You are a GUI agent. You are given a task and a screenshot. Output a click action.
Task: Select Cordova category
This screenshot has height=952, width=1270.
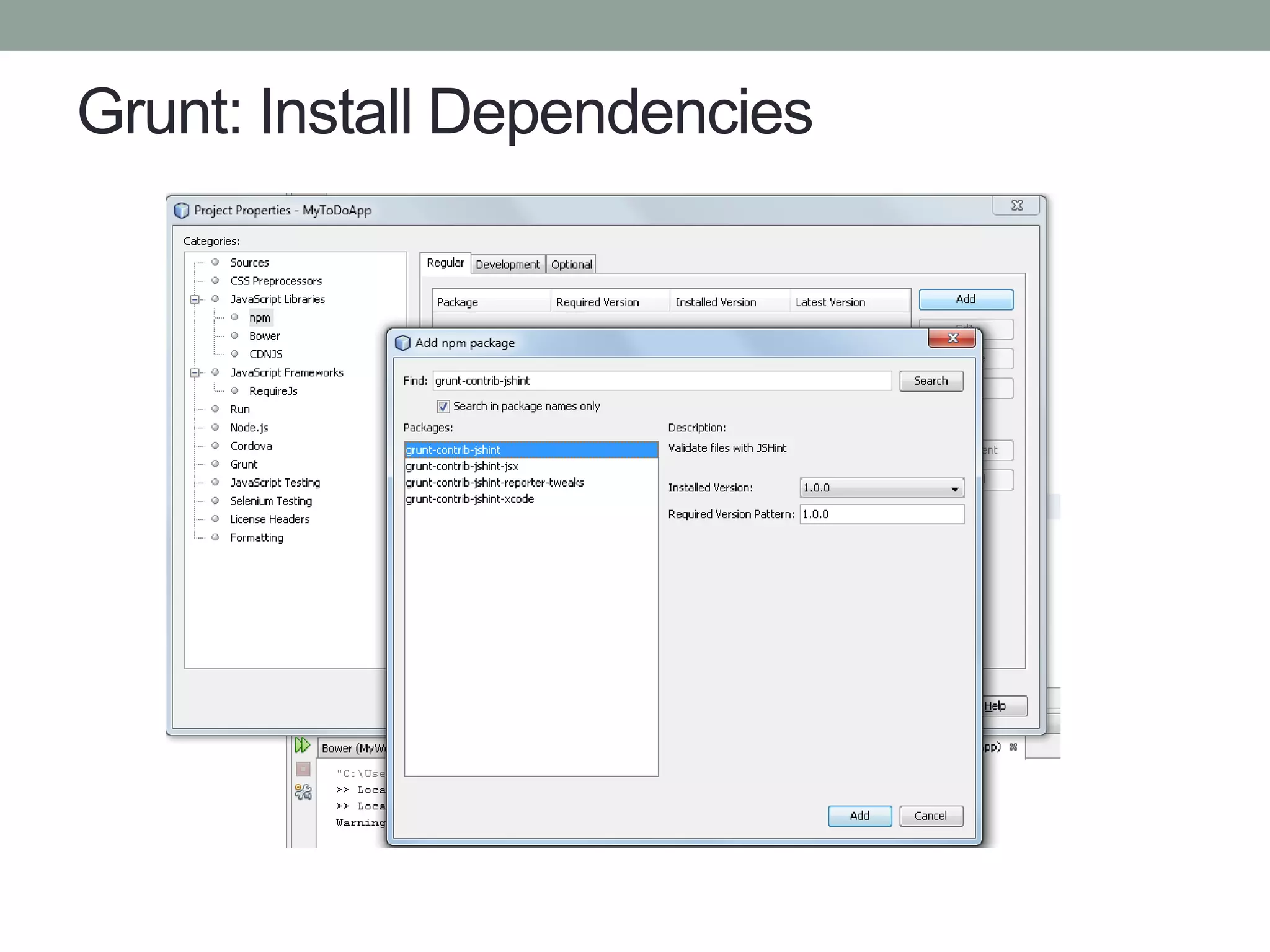(251, 446)
